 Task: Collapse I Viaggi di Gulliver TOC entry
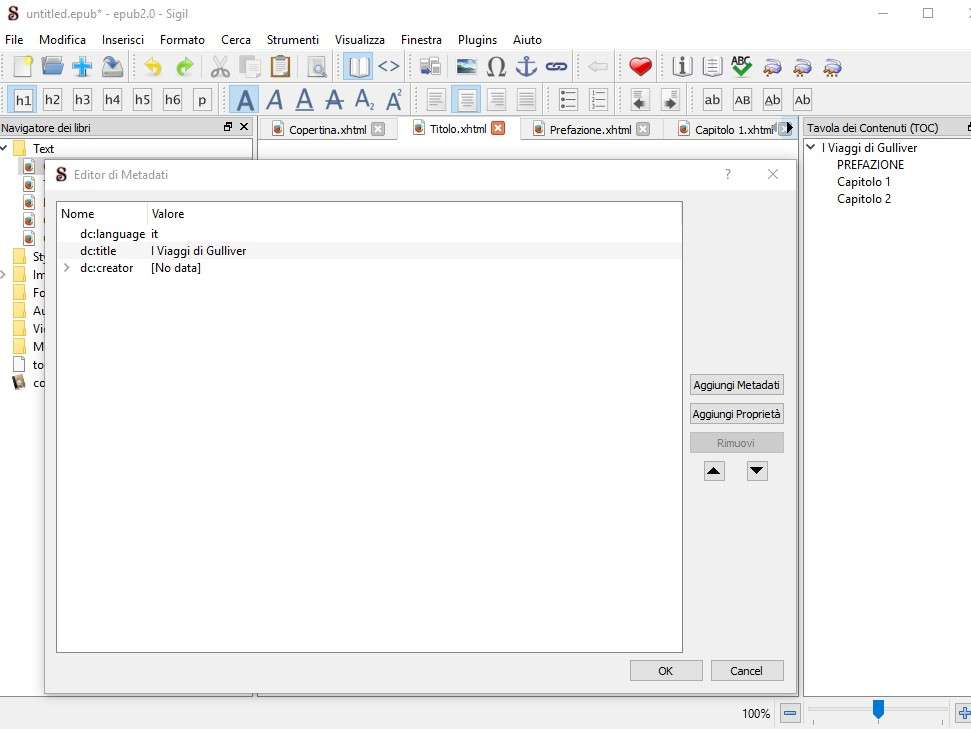[x=811, y=148]
